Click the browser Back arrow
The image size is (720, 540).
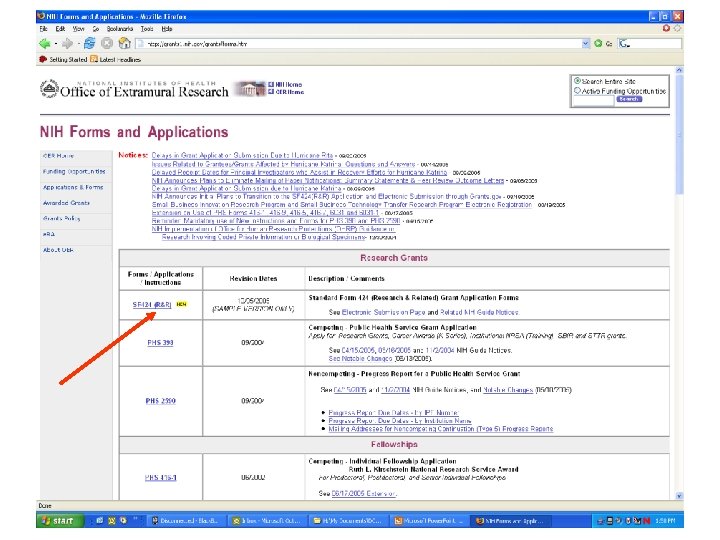coord(45,44)
